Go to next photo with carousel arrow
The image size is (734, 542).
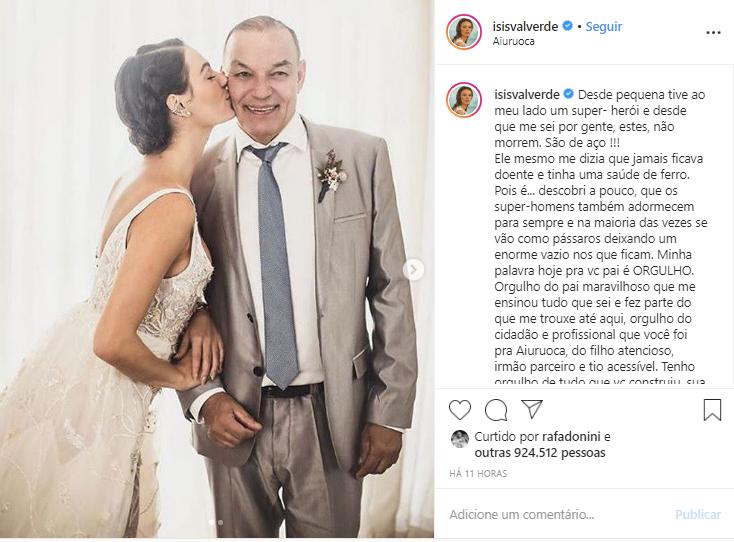pyautogui.click(x=413, y=270)
